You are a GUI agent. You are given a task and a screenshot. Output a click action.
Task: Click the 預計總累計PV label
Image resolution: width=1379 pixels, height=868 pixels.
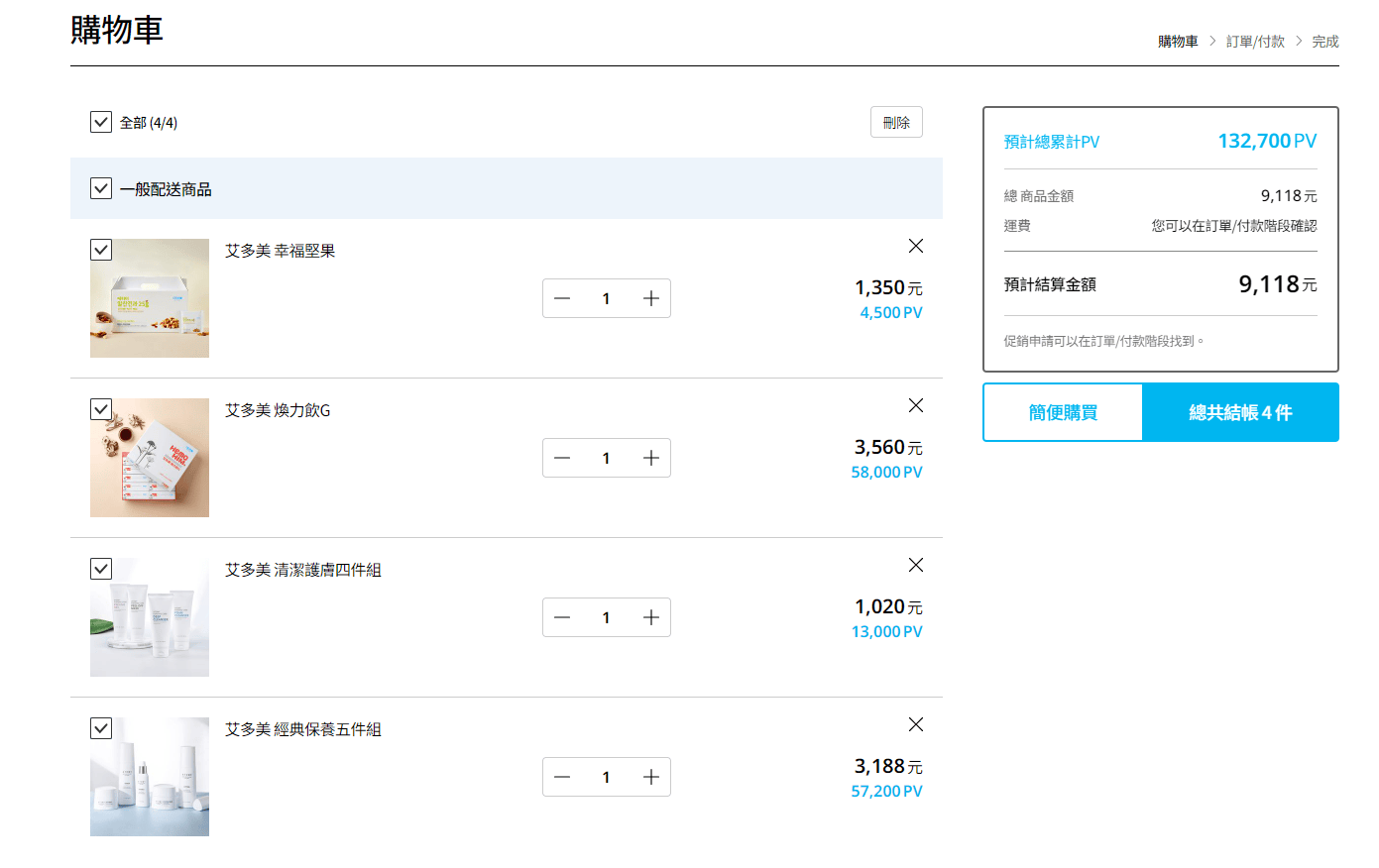point(1052,142)
